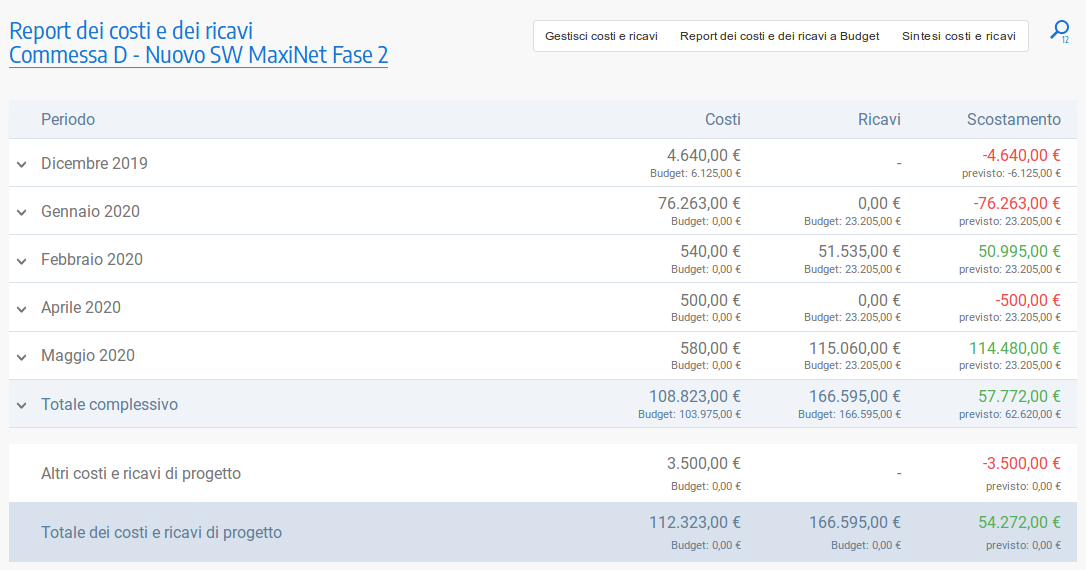Click Gennaio 2020 cost value 76.263,00 €
Viewport: 1086px width, 570px height.
tap(699, 203)
